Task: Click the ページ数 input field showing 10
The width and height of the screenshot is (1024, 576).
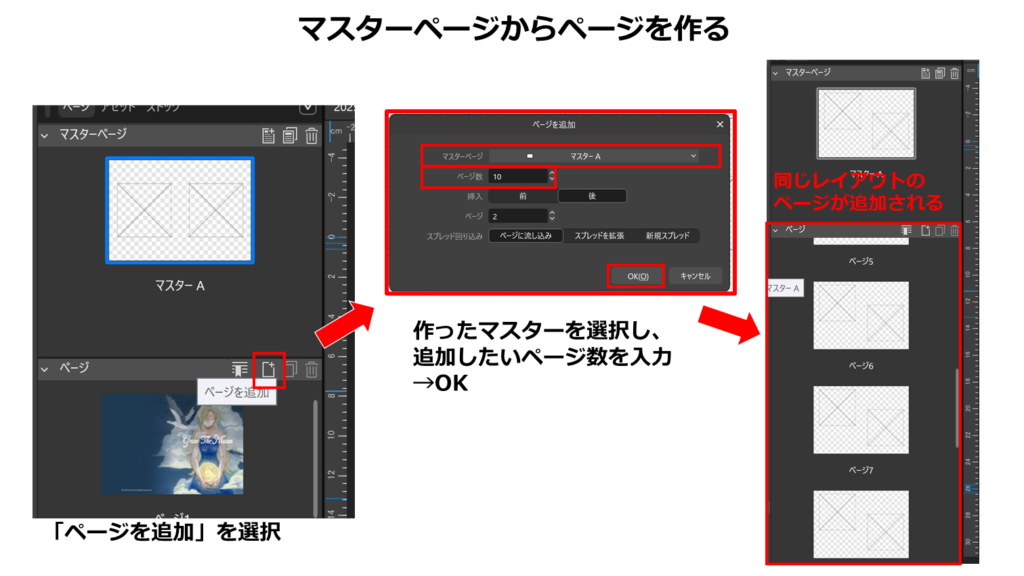Action: click(516, 176)
